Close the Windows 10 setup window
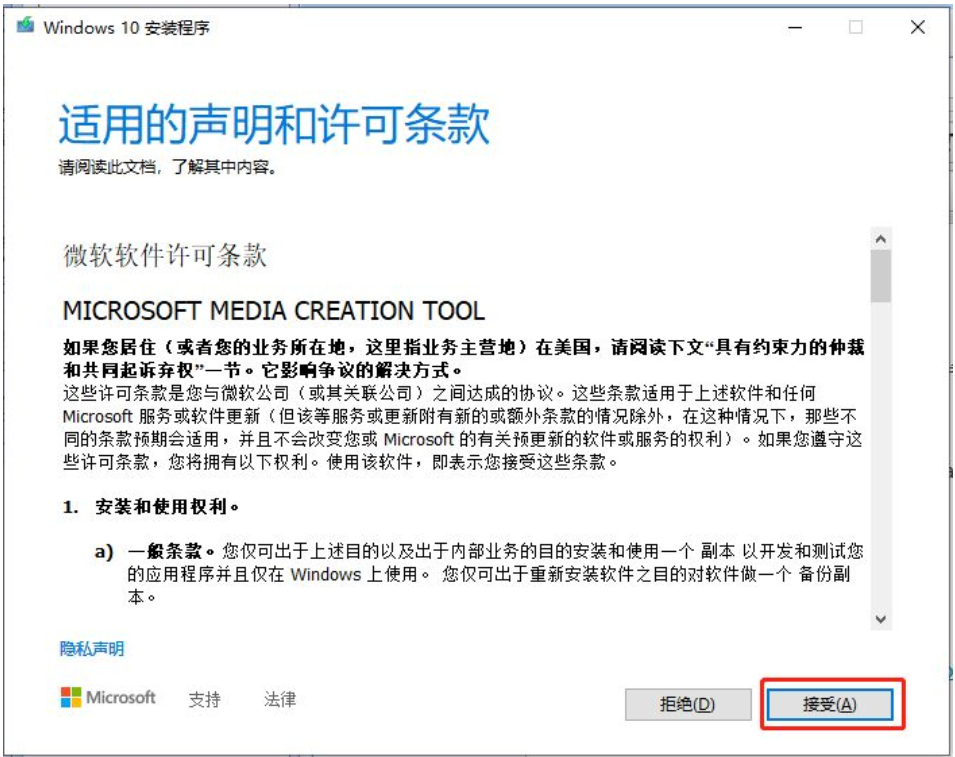Screen dimensions: 955x757 pos(918,27)
